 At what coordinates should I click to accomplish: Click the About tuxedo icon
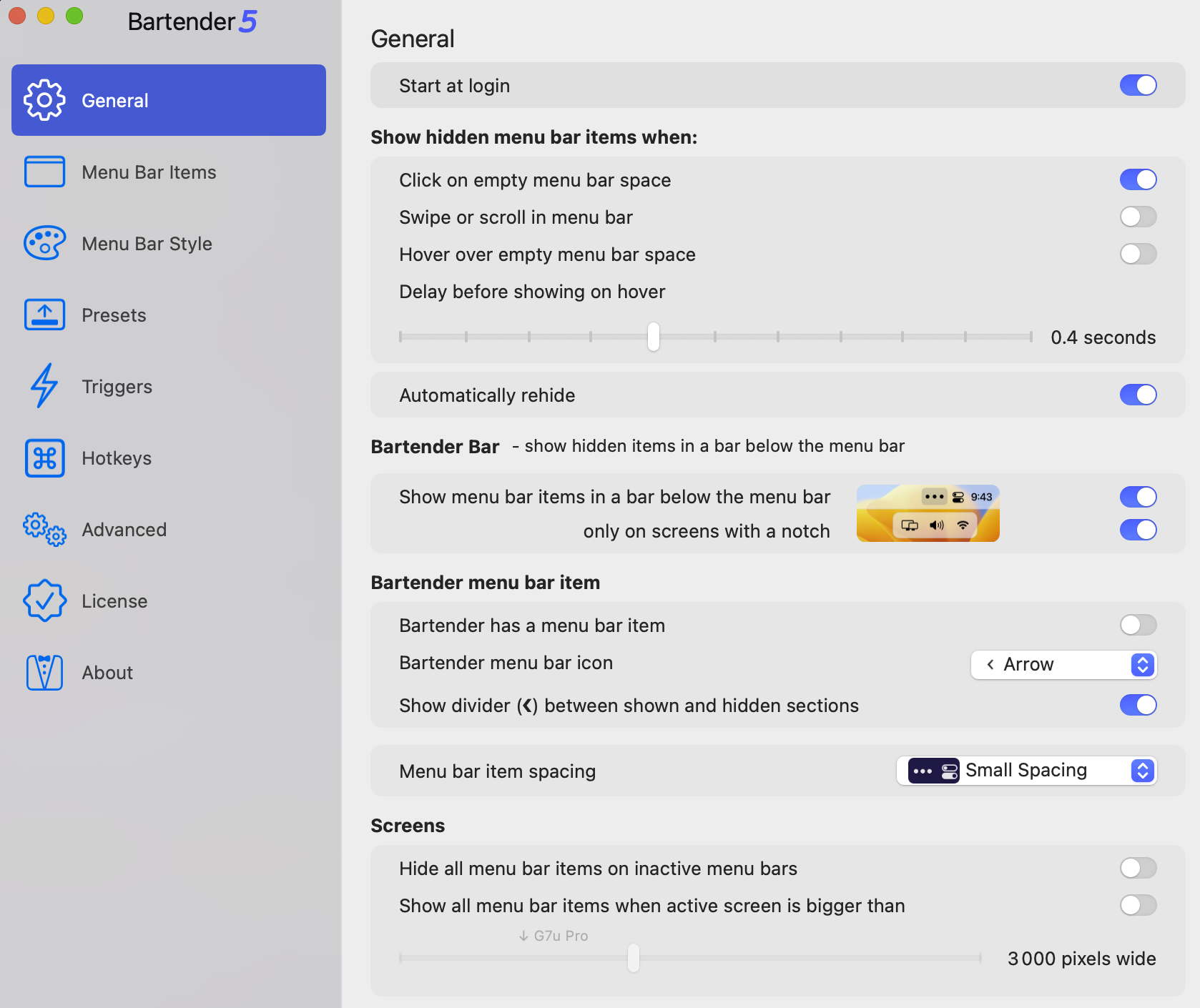point(44,672)
